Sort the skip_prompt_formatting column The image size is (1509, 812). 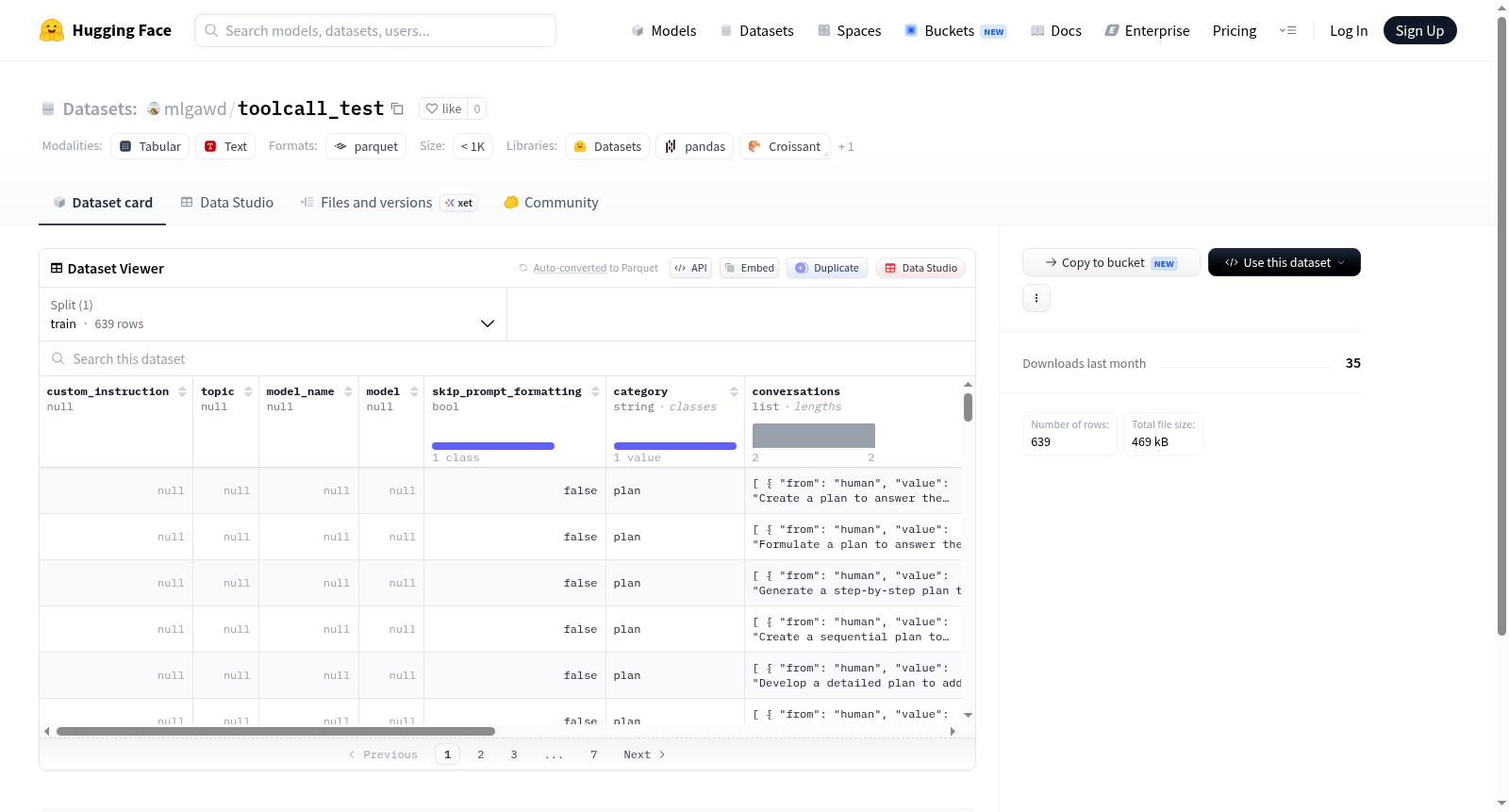[595, 391]
